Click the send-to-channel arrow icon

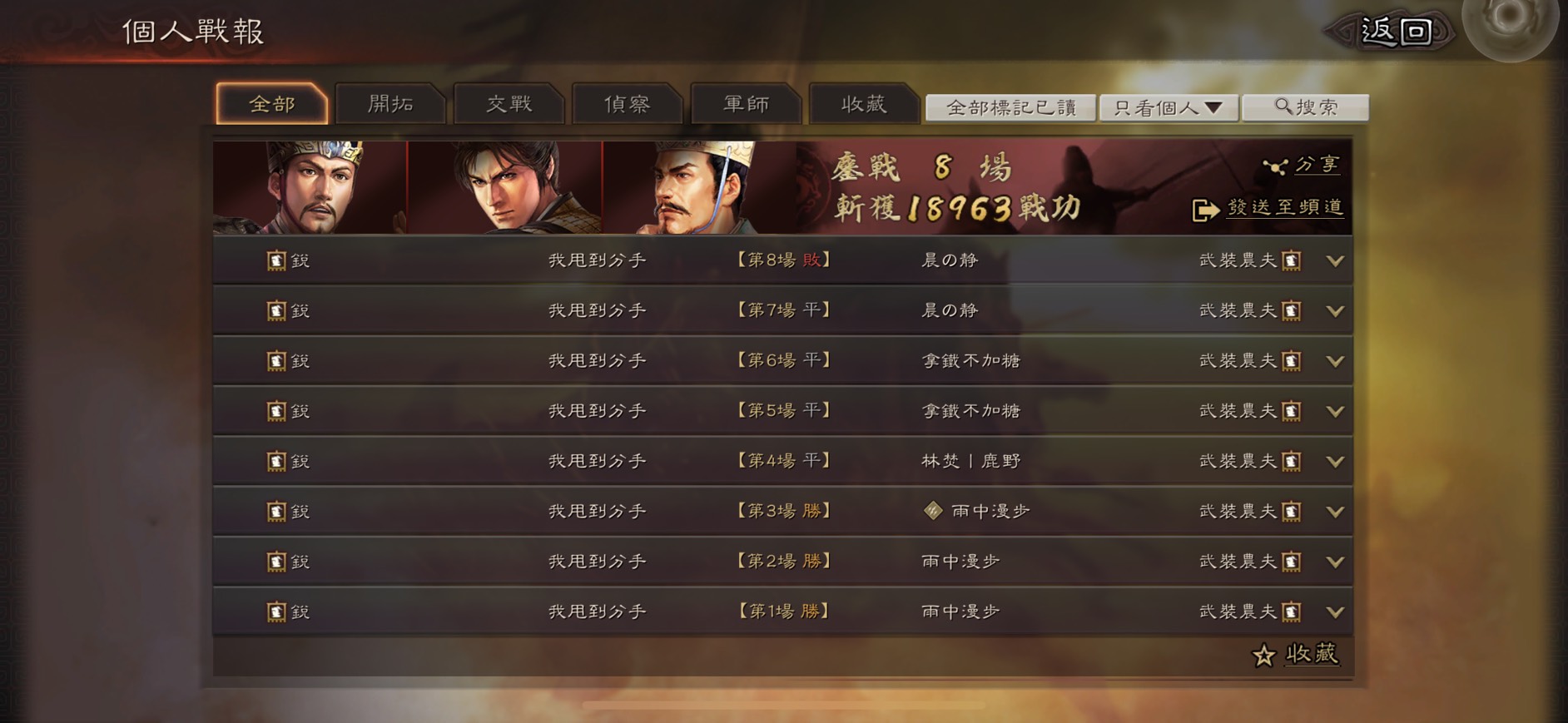(1205, 210)
